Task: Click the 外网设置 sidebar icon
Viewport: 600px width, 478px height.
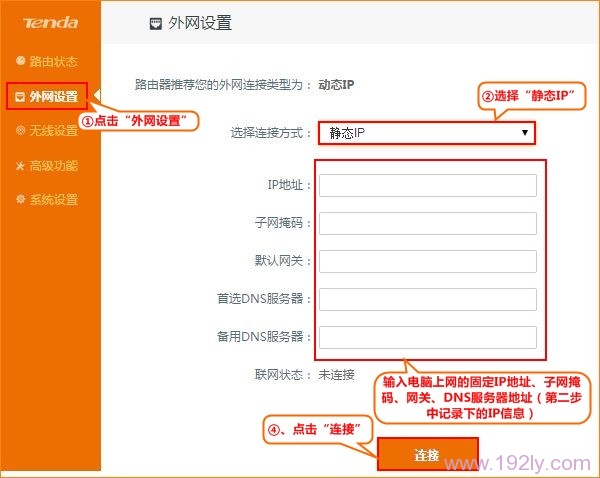Action: click(x=20, y=96)
